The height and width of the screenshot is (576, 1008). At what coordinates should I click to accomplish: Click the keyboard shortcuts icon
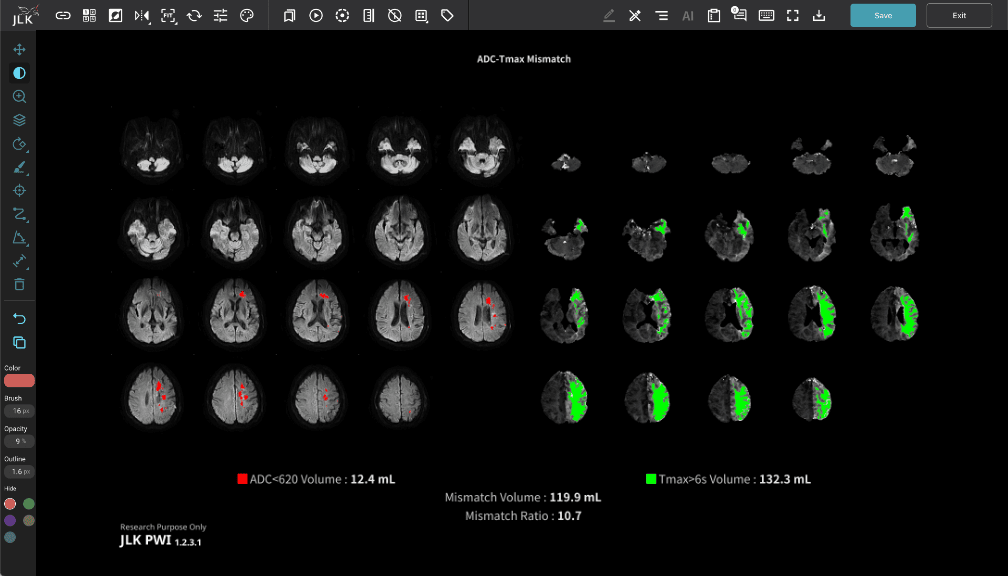point(766,16)
